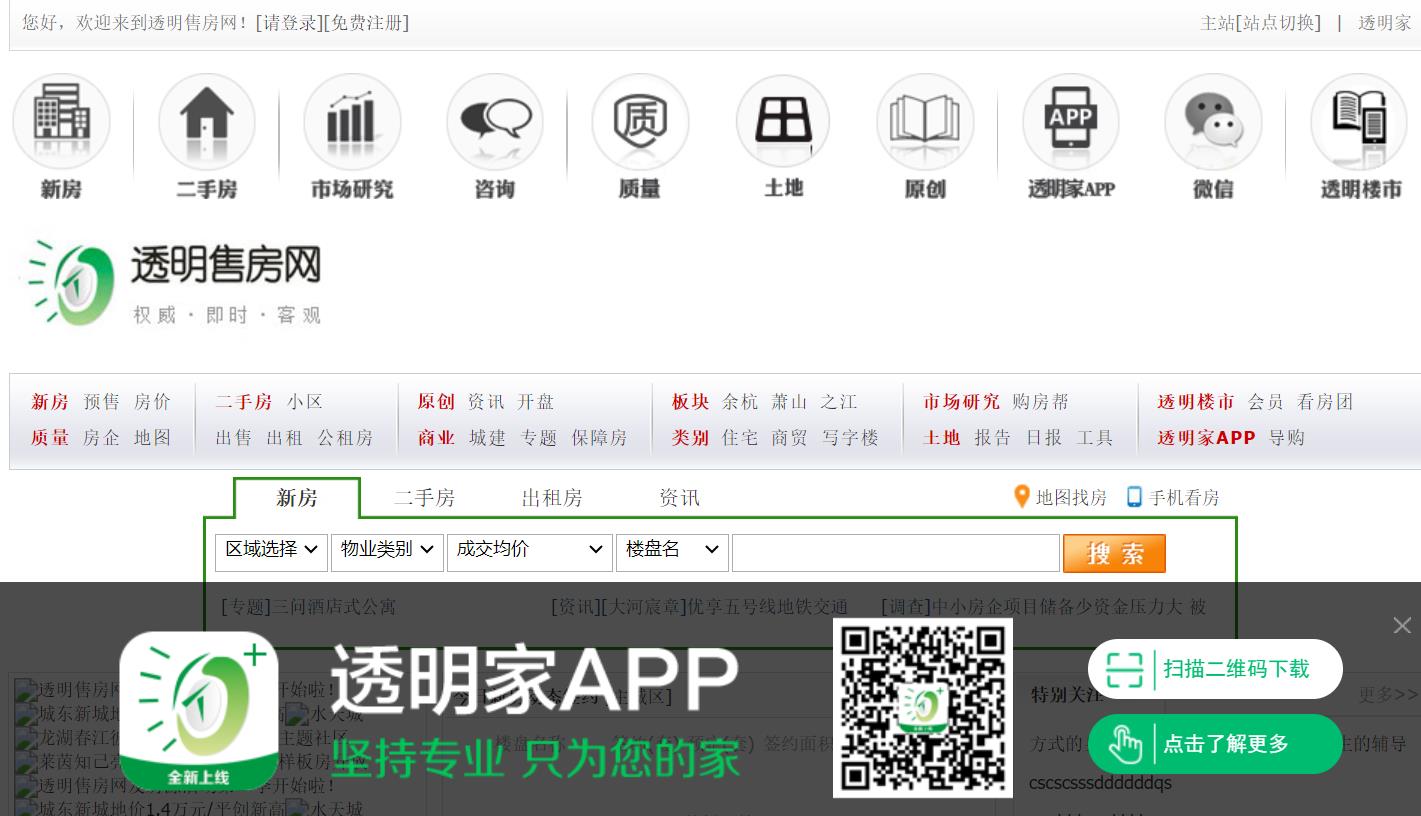Select the 二手房 search tab
Screen dimensions: 1421x816
coord(424,498)
